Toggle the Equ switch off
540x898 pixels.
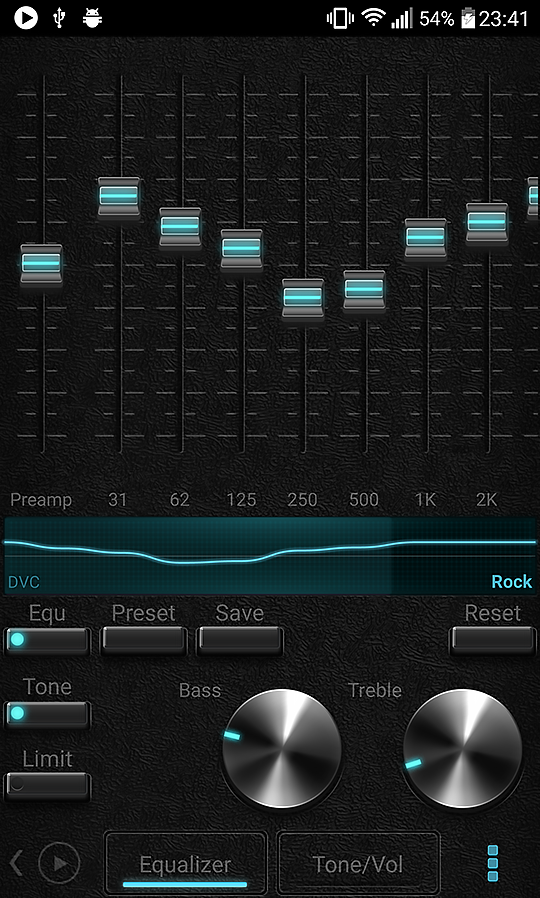[x=48, y=641]
